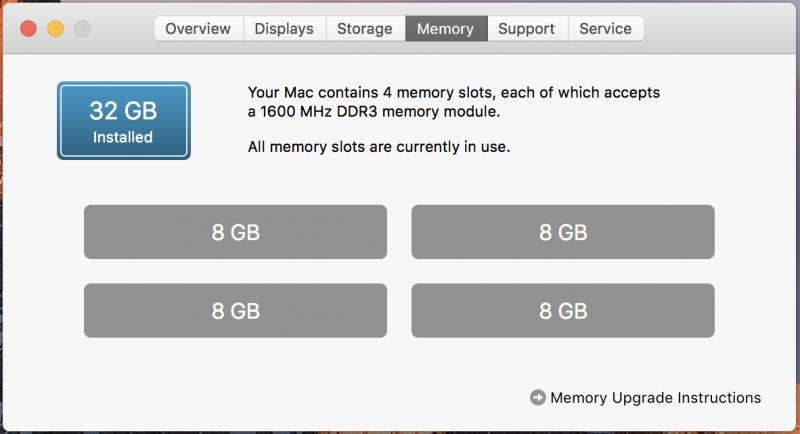The image size is (800, 434).
Task: Select the bottom-right 8 GB memory slot
Action: point(563,310)
